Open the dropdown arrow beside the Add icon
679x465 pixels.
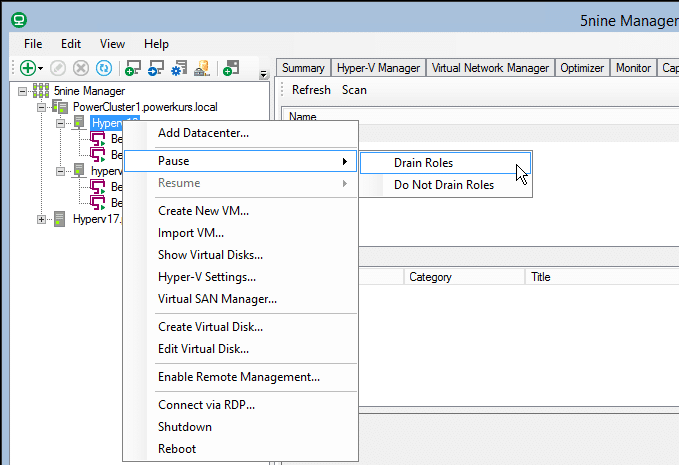coord(40,68)
